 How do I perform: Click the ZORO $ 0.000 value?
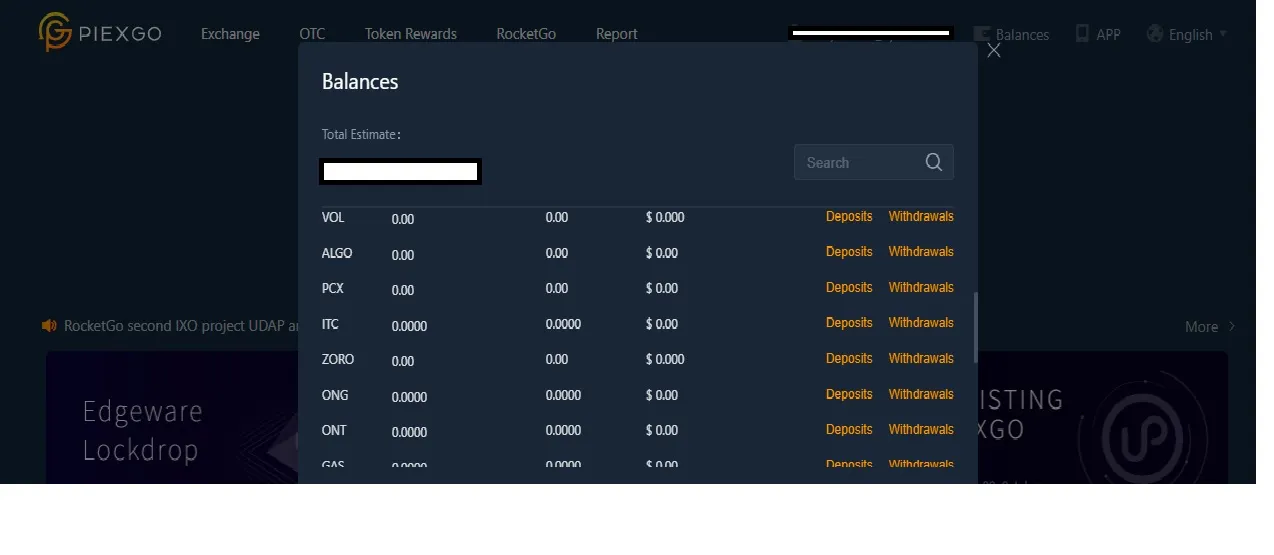[x=665, y=359]
